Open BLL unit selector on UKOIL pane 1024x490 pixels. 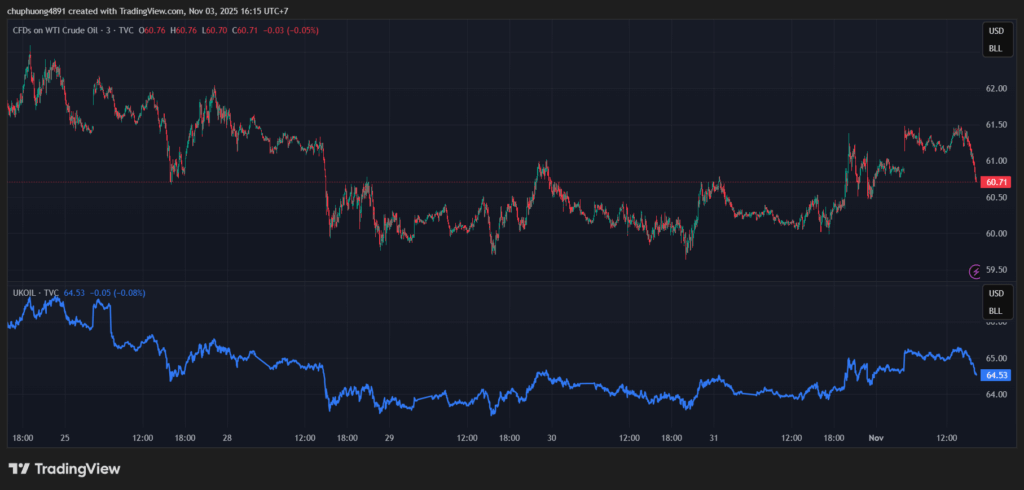995,311
